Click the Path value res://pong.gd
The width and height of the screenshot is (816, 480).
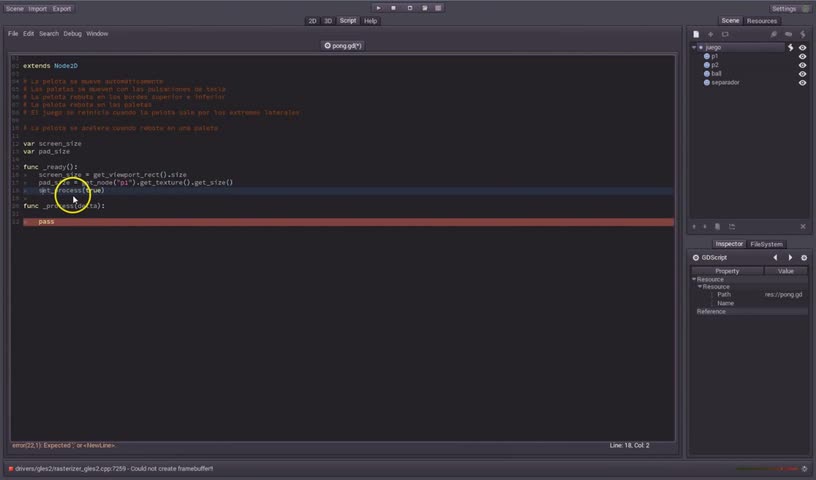click(783, 295)
